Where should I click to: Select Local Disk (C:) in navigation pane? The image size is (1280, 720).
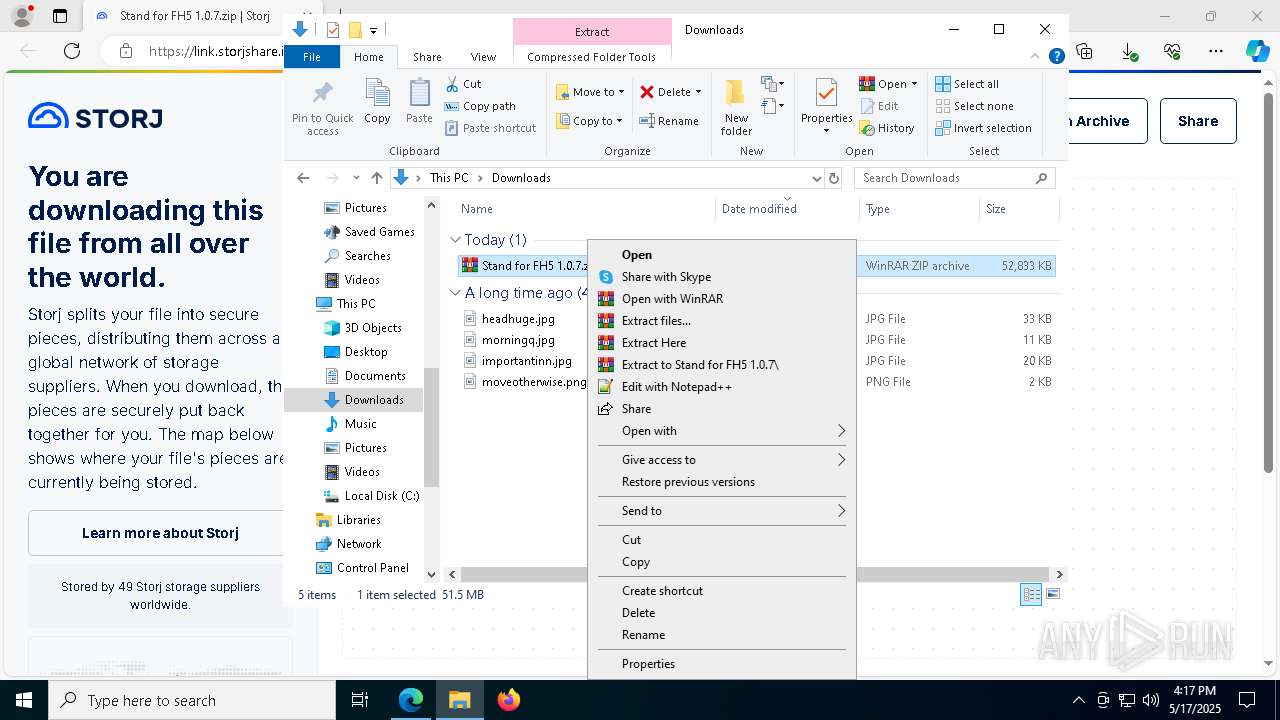[371, 496]
